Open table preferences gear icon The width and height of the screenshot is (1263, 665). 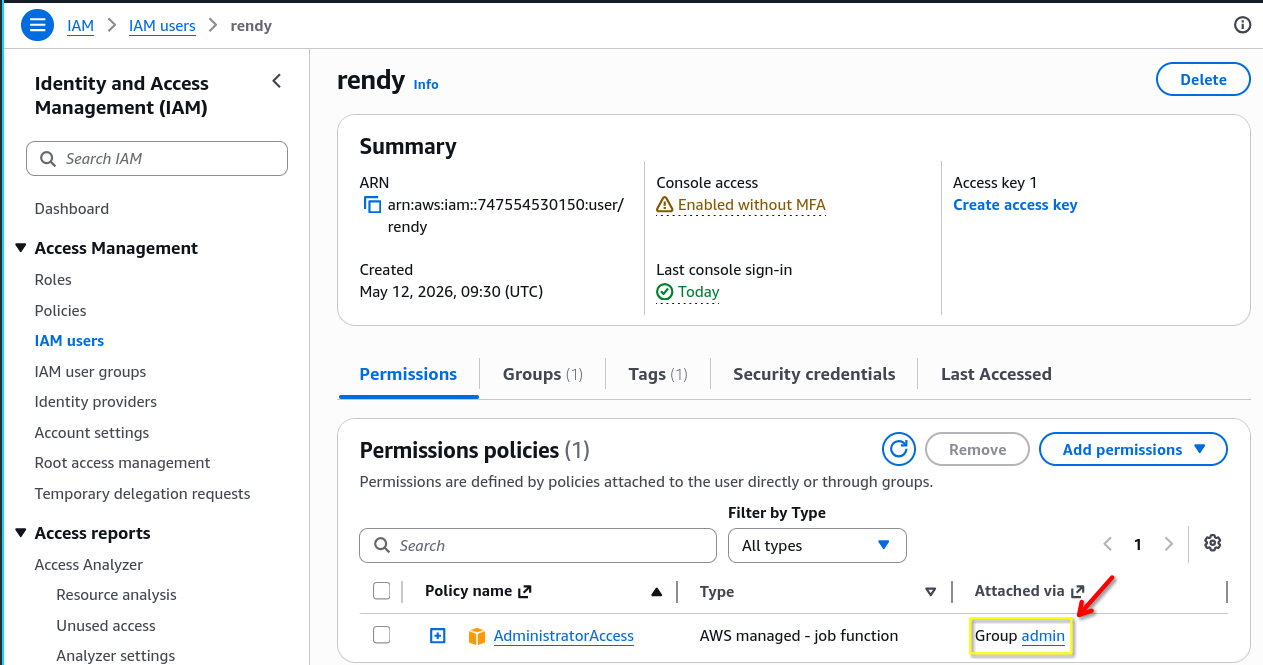pos(1213,543)
